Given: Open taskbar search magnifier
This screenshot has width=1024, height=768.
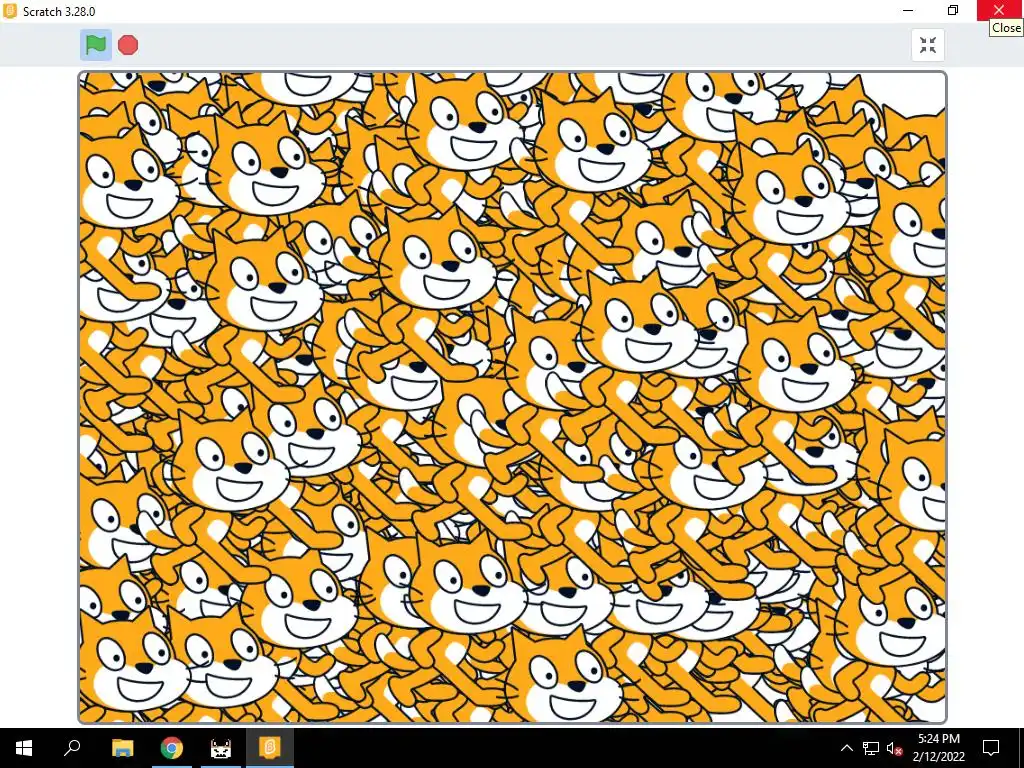Looking at the screenshot, I should point(72,748).
